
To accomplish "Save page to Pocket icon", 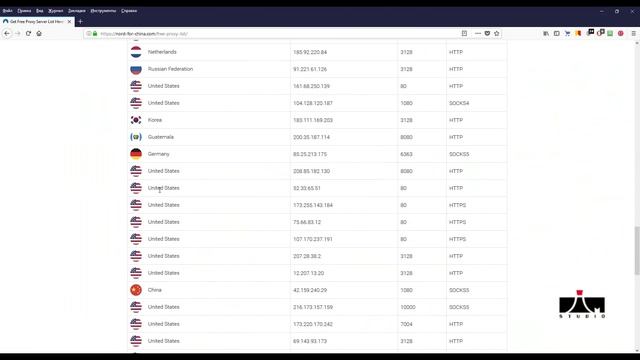I will click(487, 33).
